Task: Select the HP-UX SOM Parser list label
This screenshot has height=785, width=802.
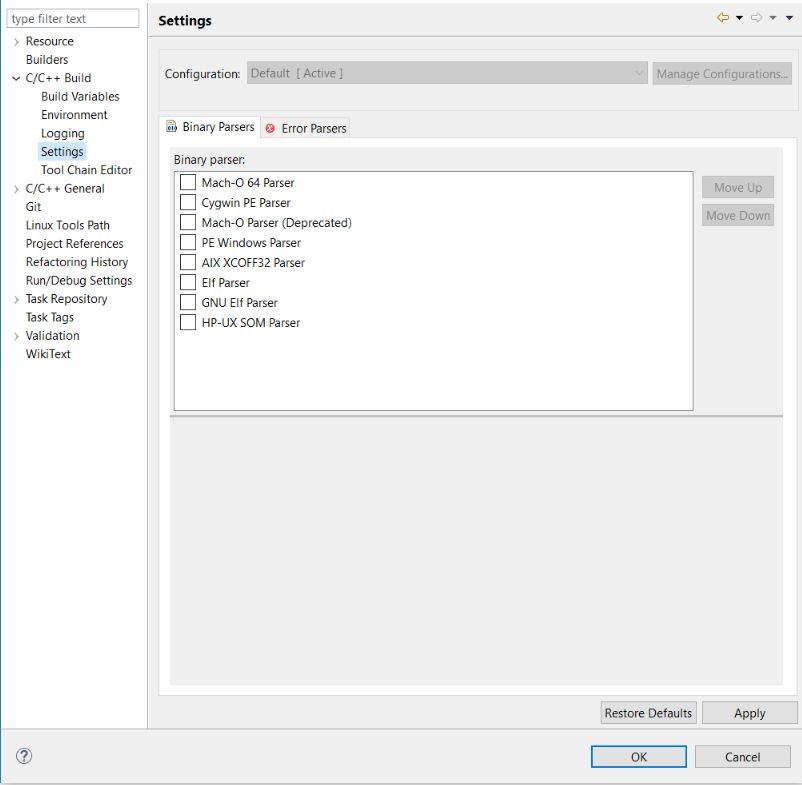Action: [251, 323]
